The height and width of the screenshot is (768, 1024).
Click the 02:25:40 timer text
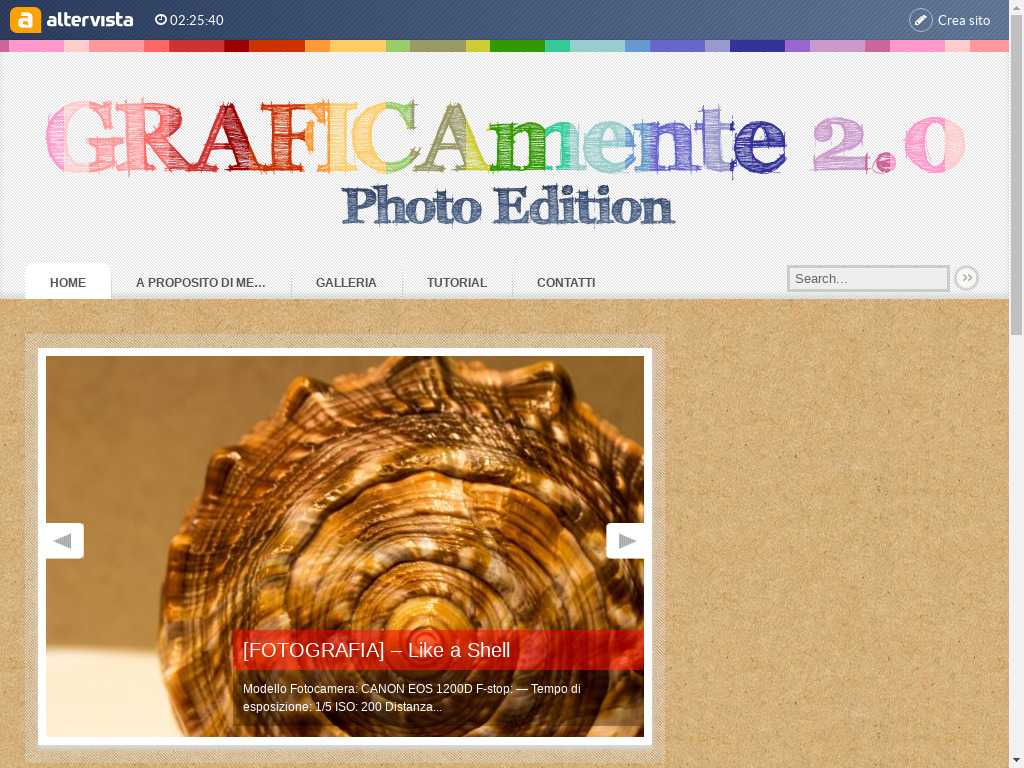click(x=197, y=20)
